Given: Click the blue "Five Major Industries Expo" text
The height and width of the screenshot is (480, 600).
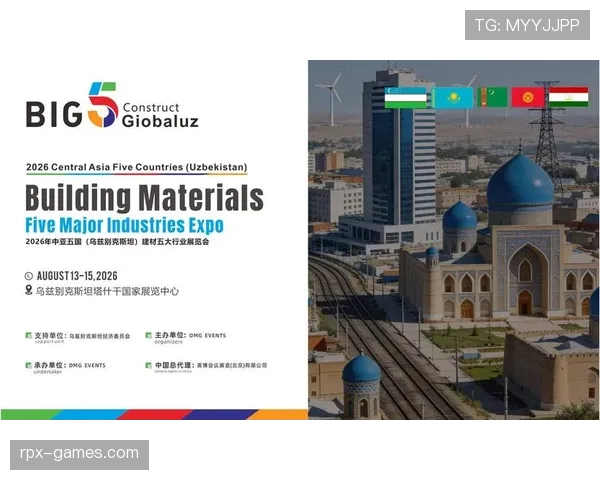Looking at the screenshot, I should [124, 225].
